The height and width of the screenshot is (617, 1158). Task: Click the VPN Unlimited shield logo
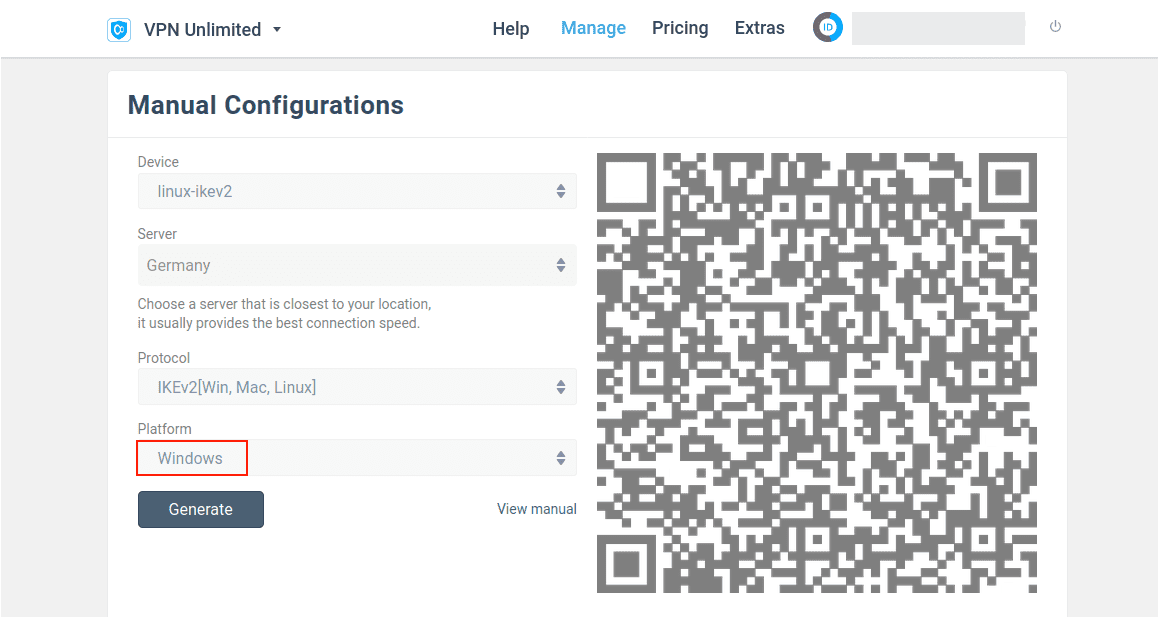tap(119, 29)
